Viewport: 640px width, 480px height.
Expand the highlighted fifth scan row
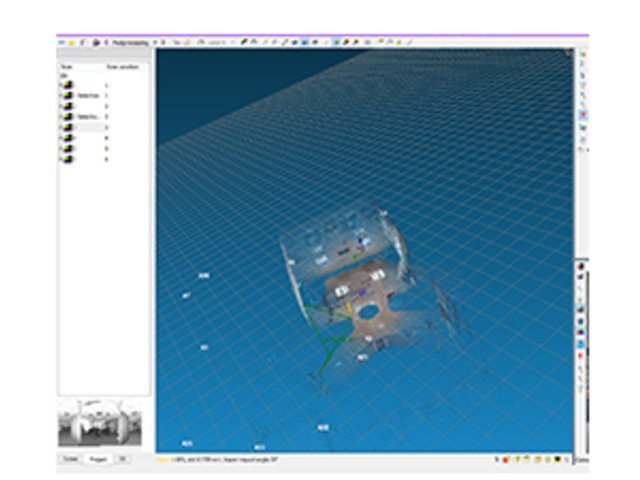(61, 127)
